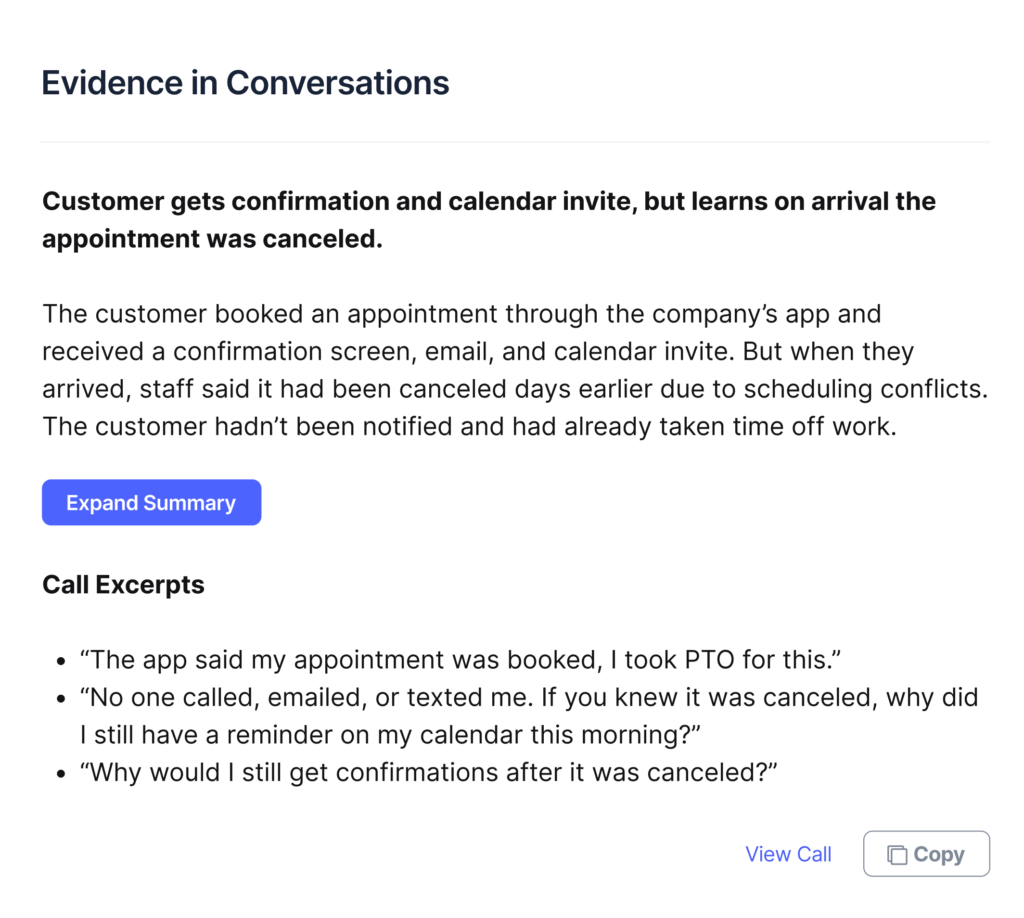Click the bullet before "Why would I" excerpt
Viewport: 1024px width, 918px height.
[x=61, y=774]
